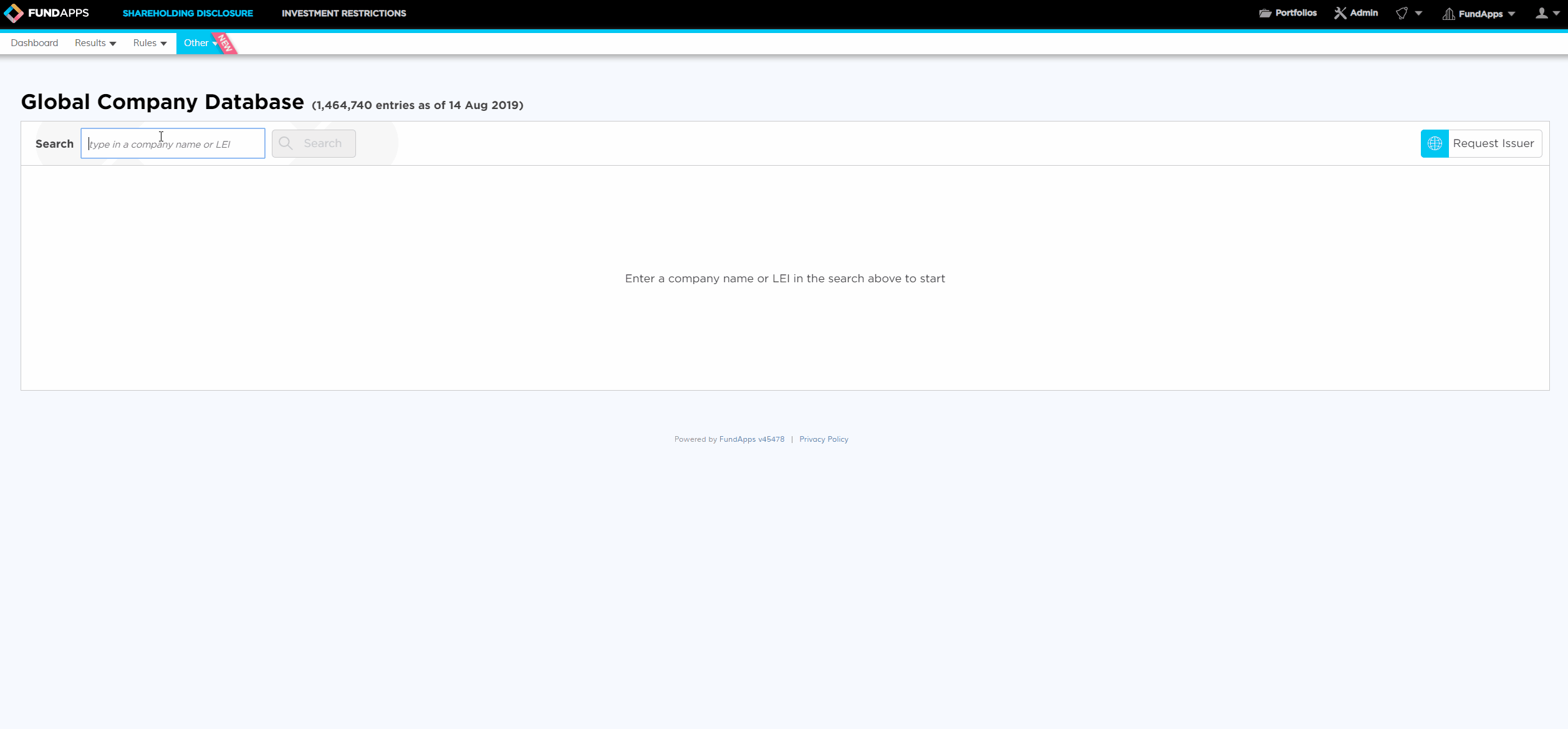1568x729 pixels.
Task: Click the Request Issuer globe icon
Action: (1435, 143)
